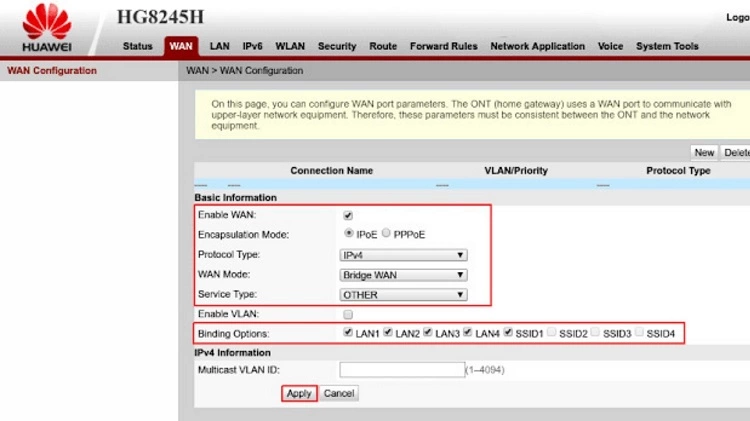Open the System Tools tab
The width and height of the screenshot is (750, 421).
[x=667, y=46]
